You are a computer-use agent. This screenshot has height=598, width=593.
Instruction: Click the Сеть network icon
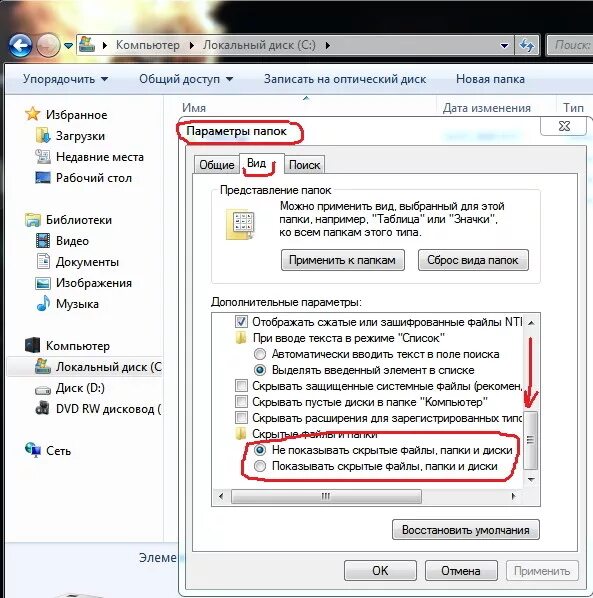coord(33,450)
